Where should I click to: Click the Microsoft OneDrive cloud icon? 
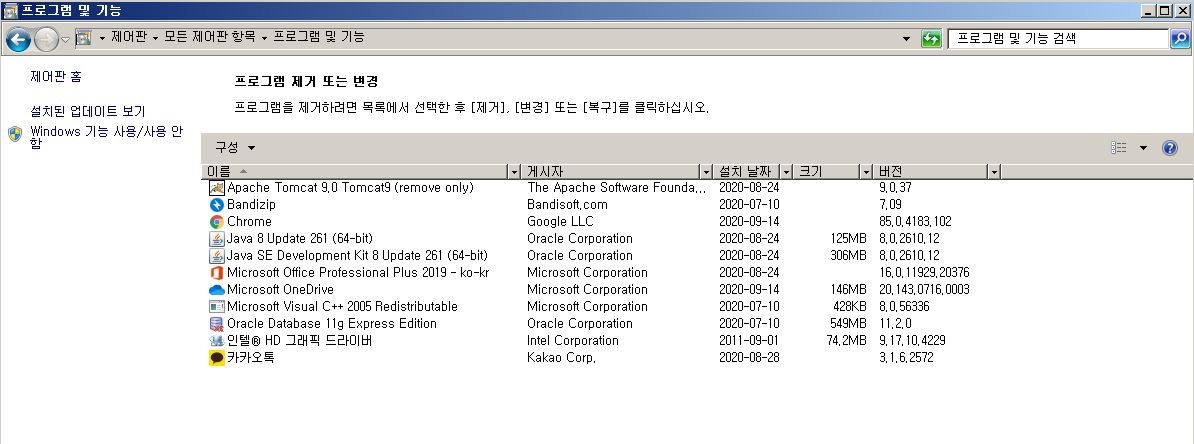217,289
